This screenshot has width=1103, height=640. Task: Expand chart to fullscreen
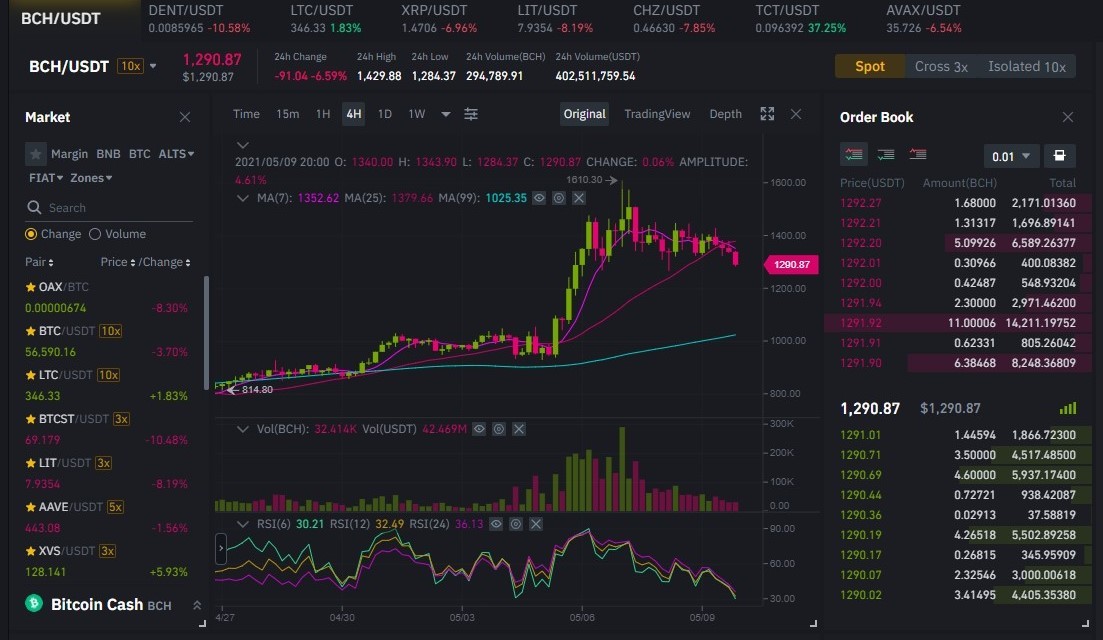click(767, 114)
